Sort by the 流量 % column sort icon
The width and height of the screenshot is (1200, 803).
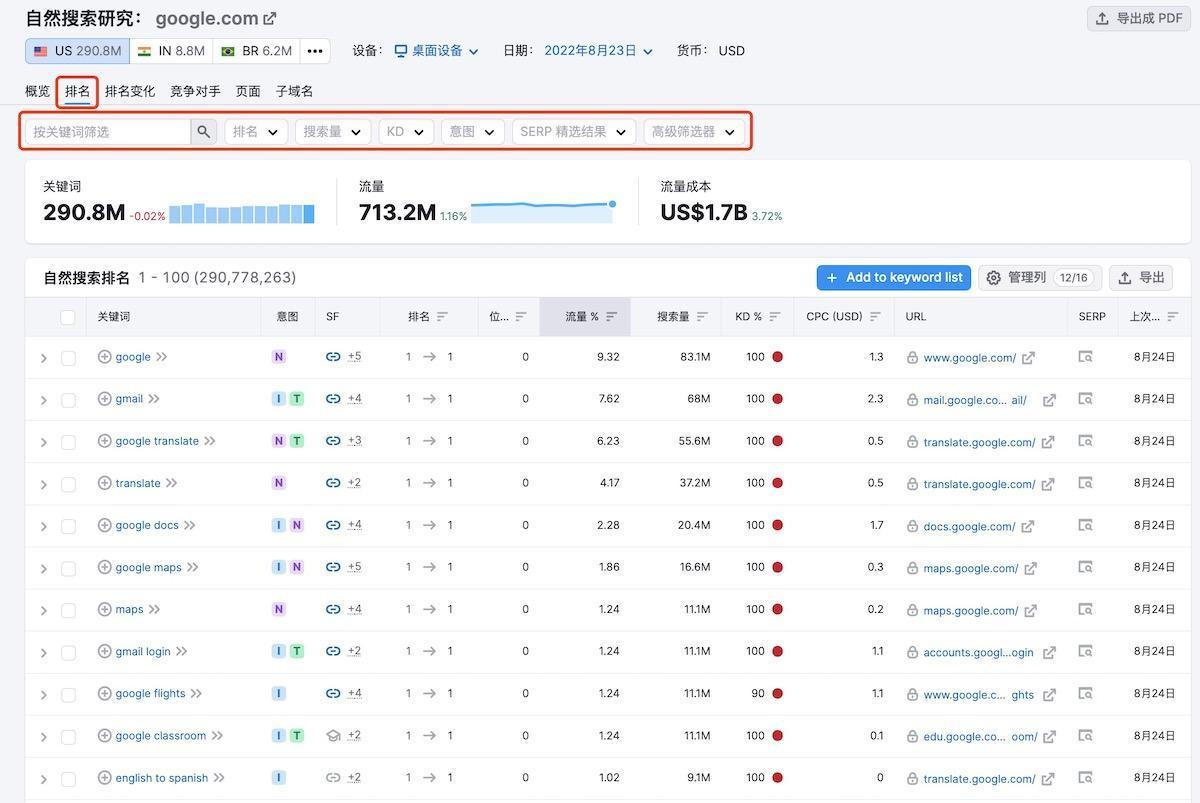pyautogui.click(x=612, y=317)
